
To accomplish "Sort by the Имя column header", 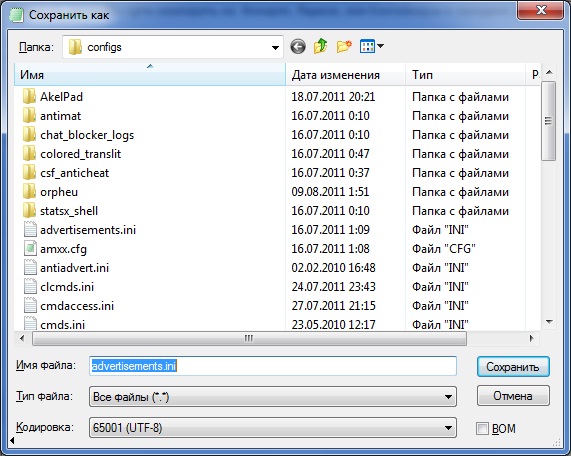I will click(150, 75).
